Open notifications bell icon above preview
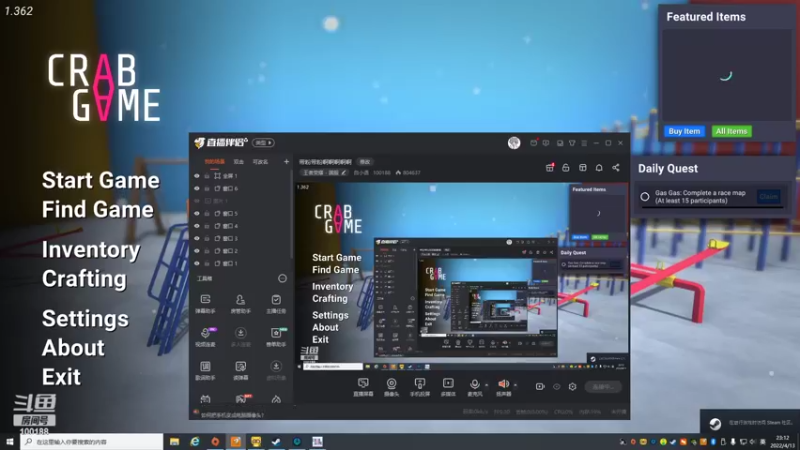800x450 pixels. click(x=599, y=167)
